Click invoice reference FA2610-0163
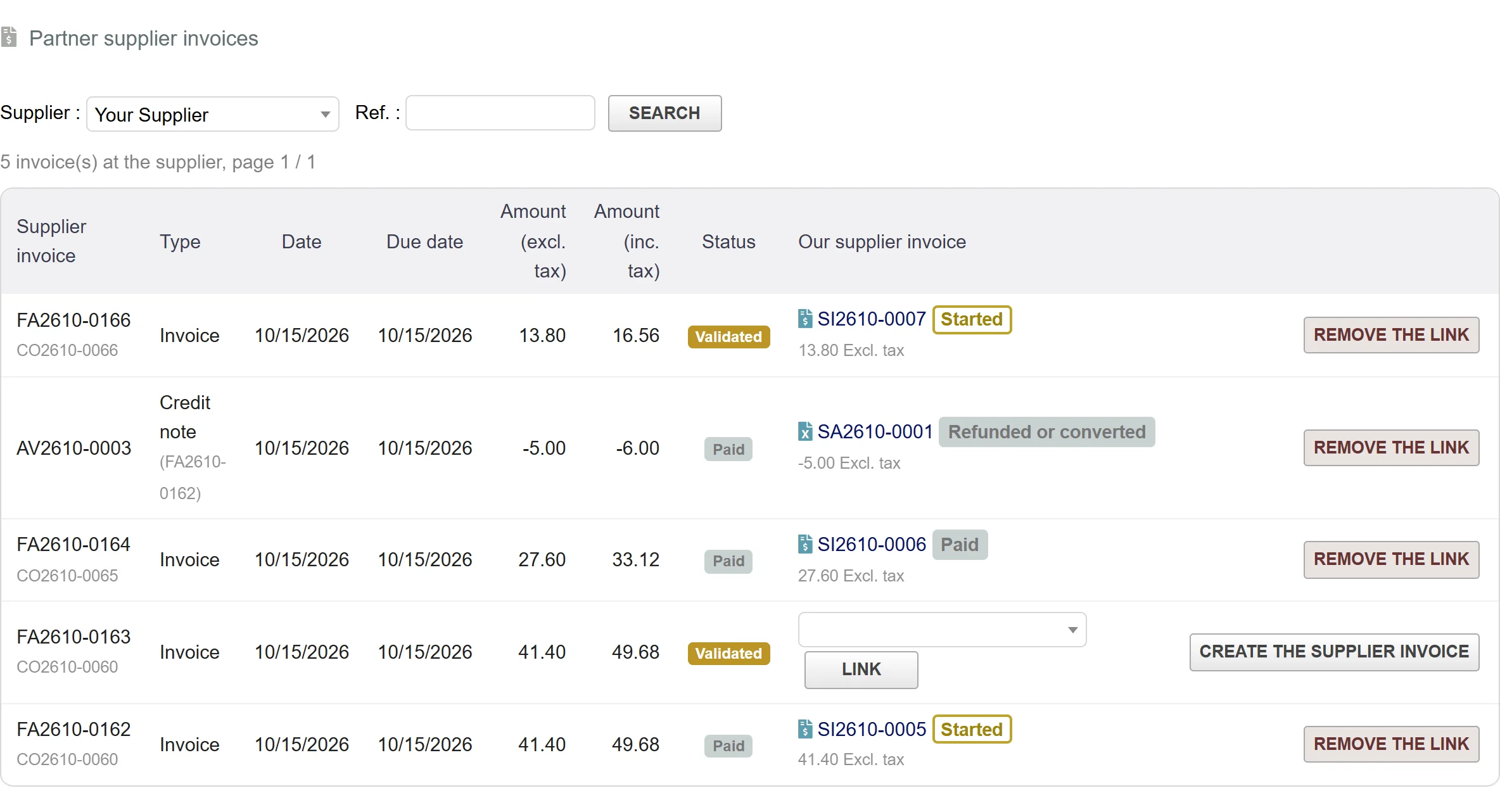 [x=73, y=637]
